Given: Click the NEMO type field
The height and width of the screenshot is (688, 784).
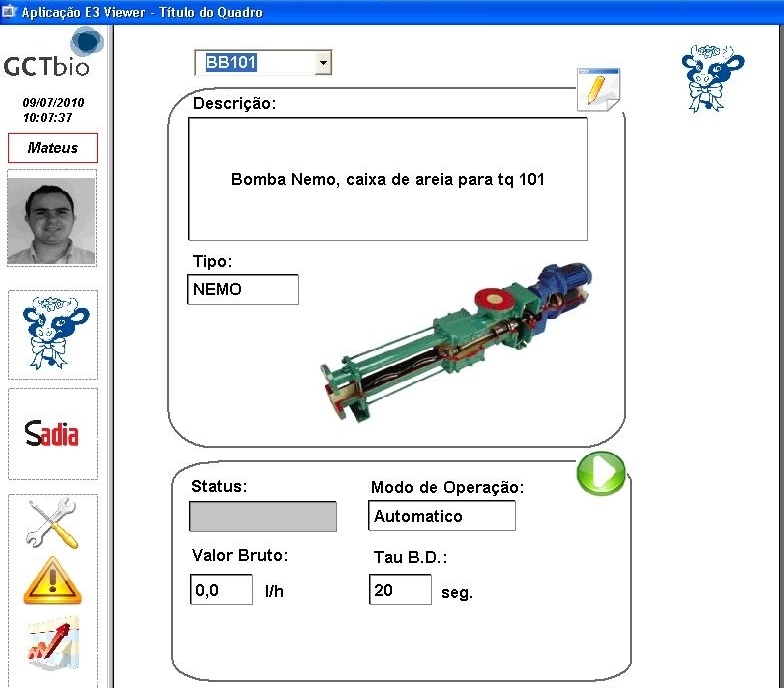Looking at the screenshot, I should click(242, 289).
